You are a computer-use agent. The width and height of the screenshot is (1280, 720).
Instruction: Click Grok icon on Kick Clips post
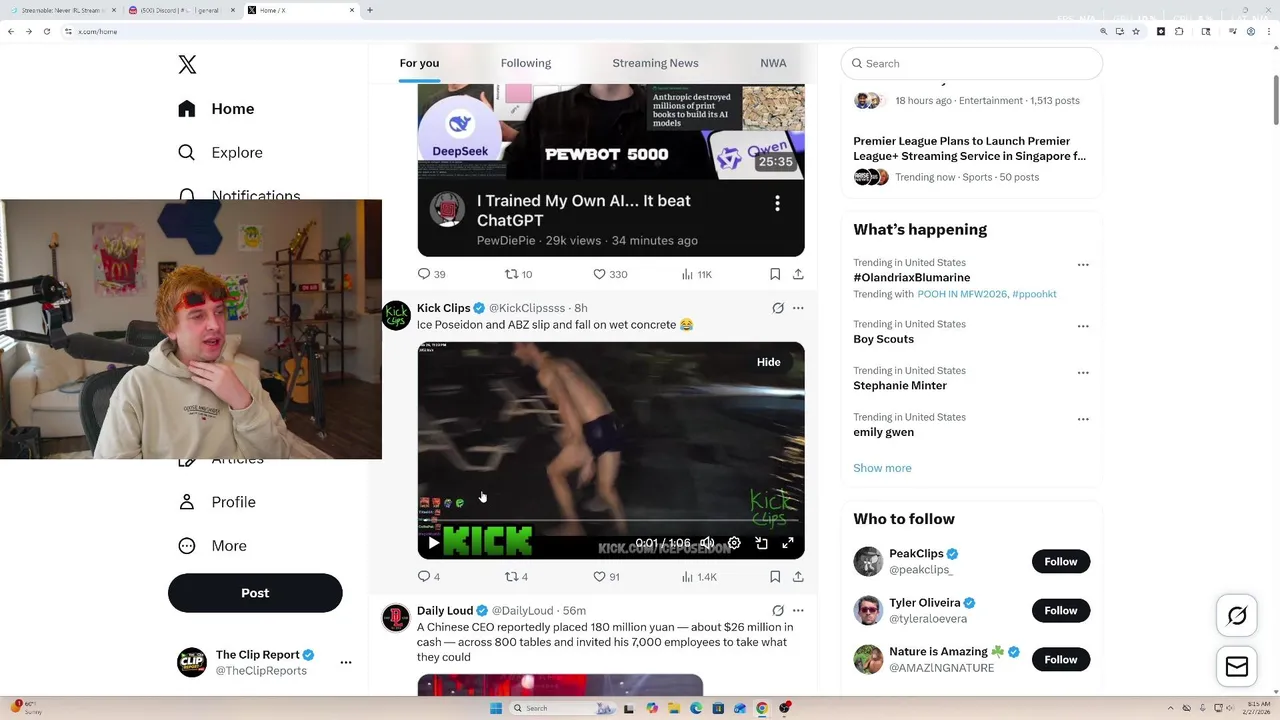tap(778, 308)
